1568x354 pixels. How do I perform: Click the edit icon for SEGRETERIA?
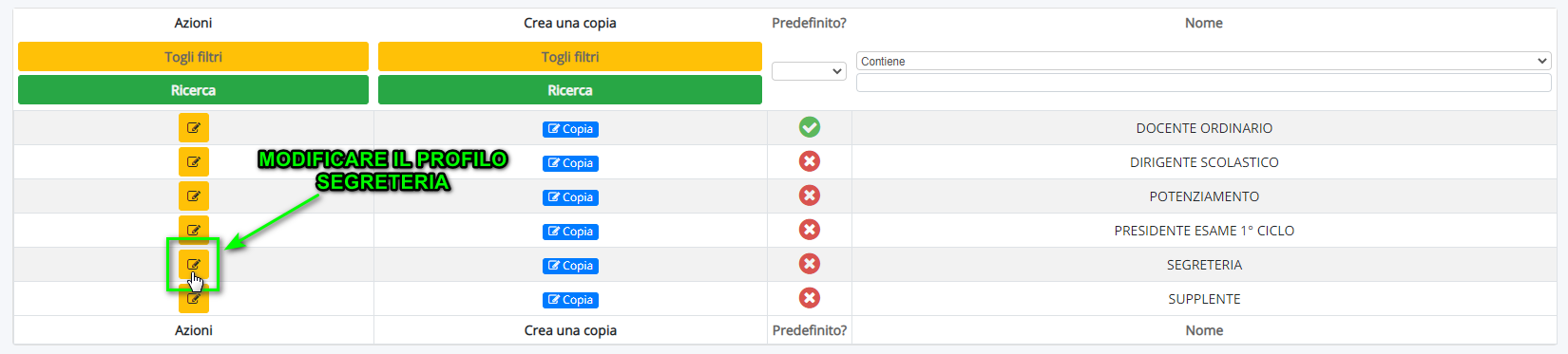[x=194, y=265]
